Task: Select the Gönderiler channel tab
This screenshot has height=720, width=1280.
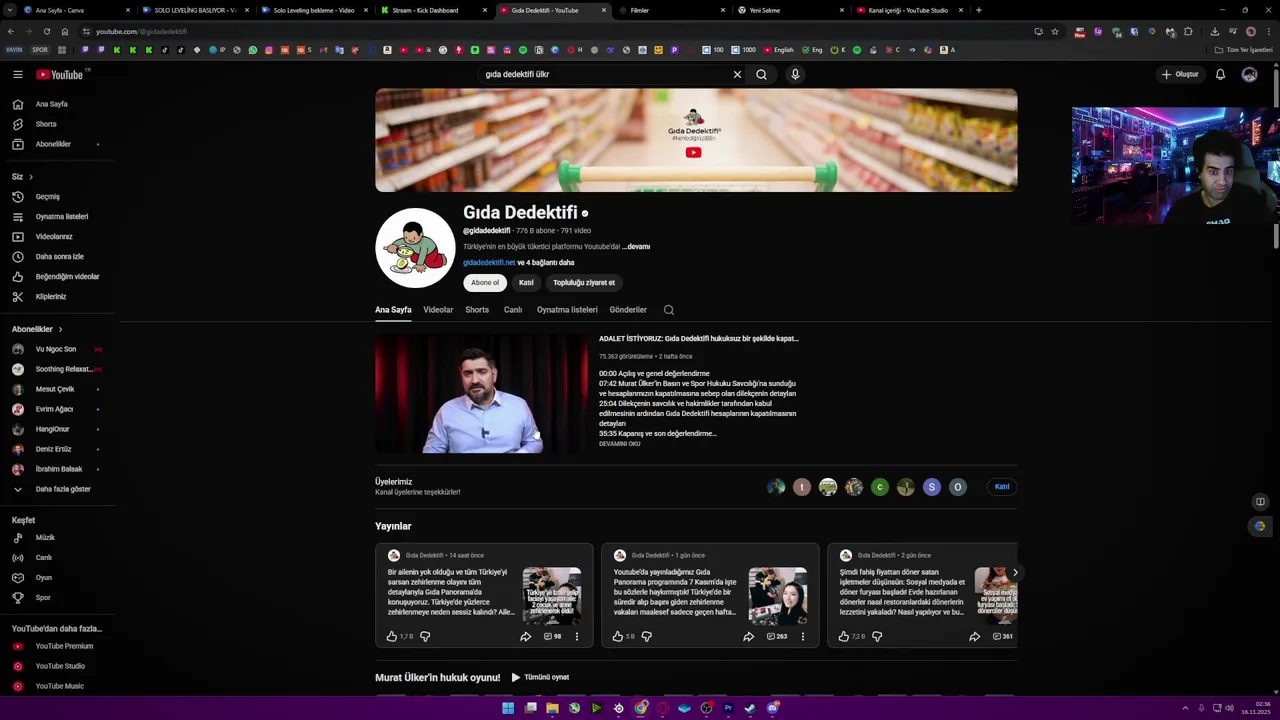Action: tap(628, 310)
